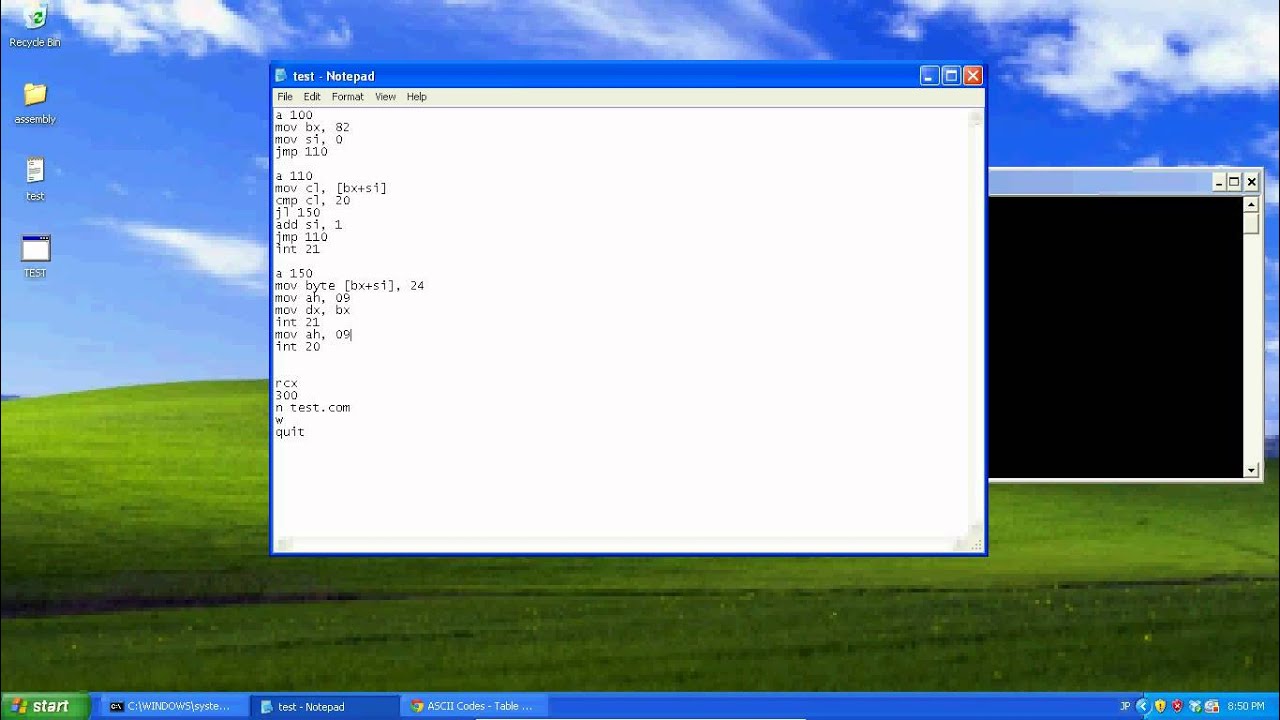Click the red security shield tray icon
Screen dimensions: 1280x720
pos(1177,706)
